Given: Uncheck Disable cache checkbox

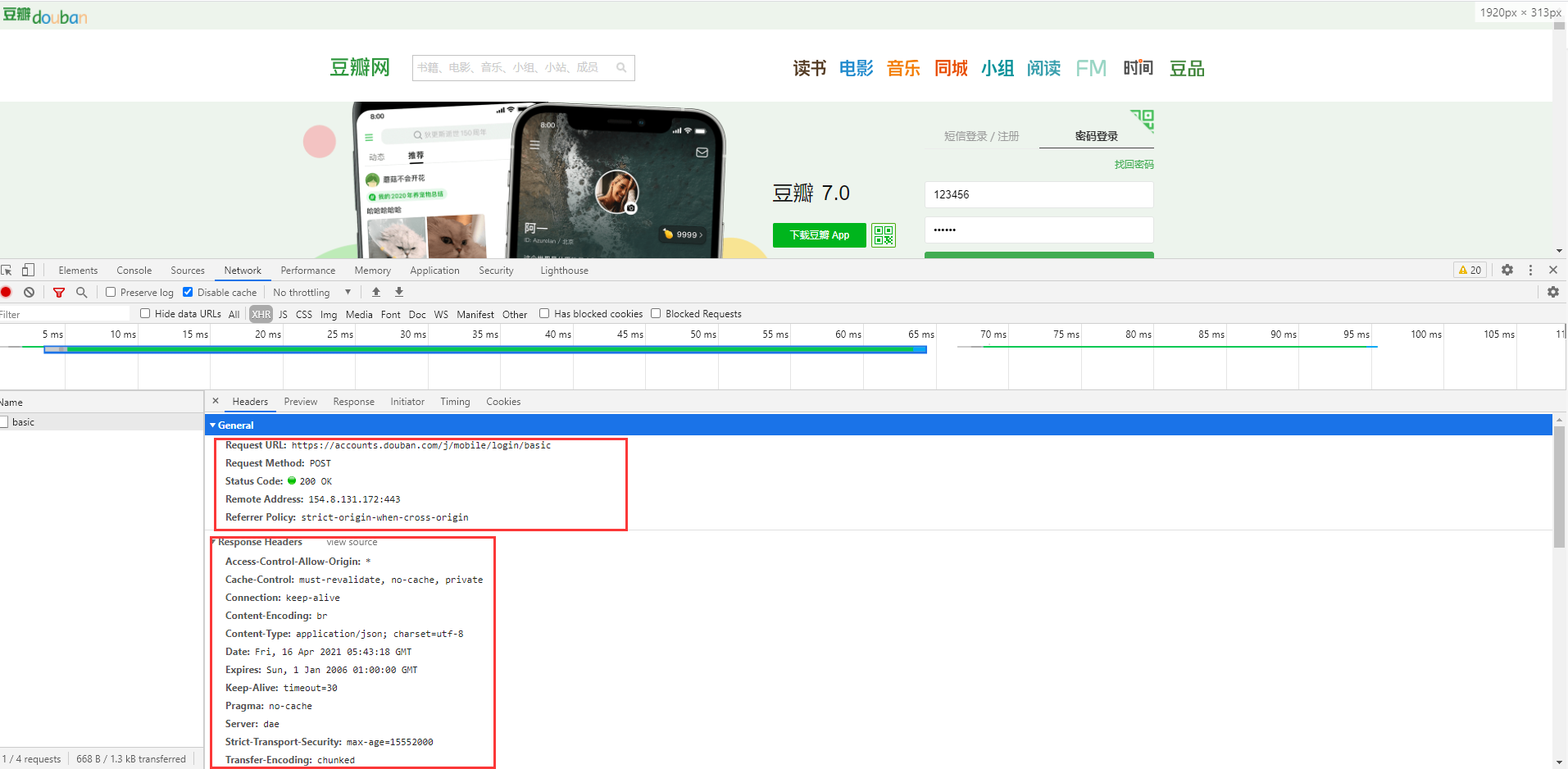Looking at the screenshot, I should pos(188,292).
